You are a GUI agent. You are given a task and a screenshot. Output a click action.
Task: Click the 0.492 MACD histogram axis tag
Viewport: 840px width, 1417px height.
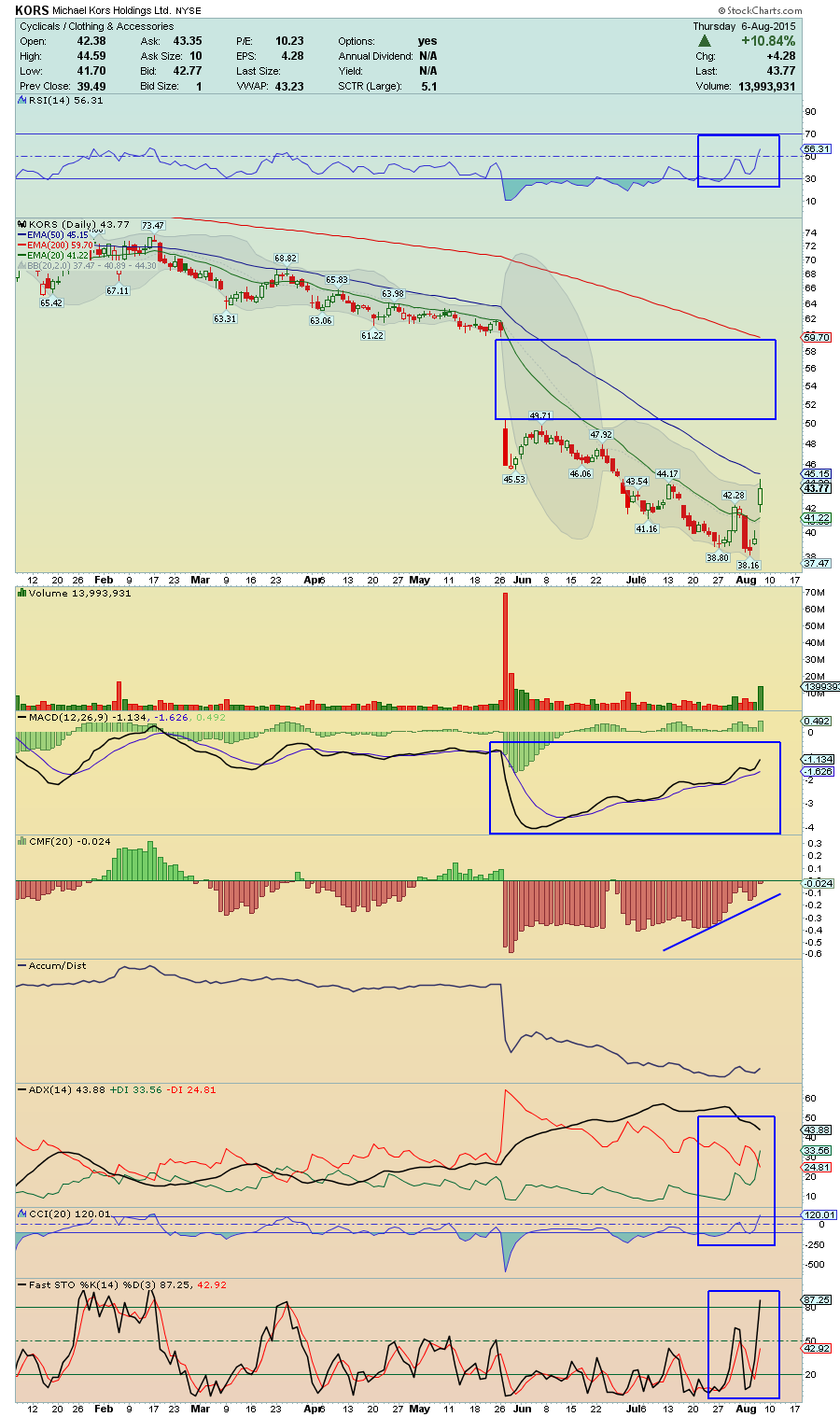(817, 721)
